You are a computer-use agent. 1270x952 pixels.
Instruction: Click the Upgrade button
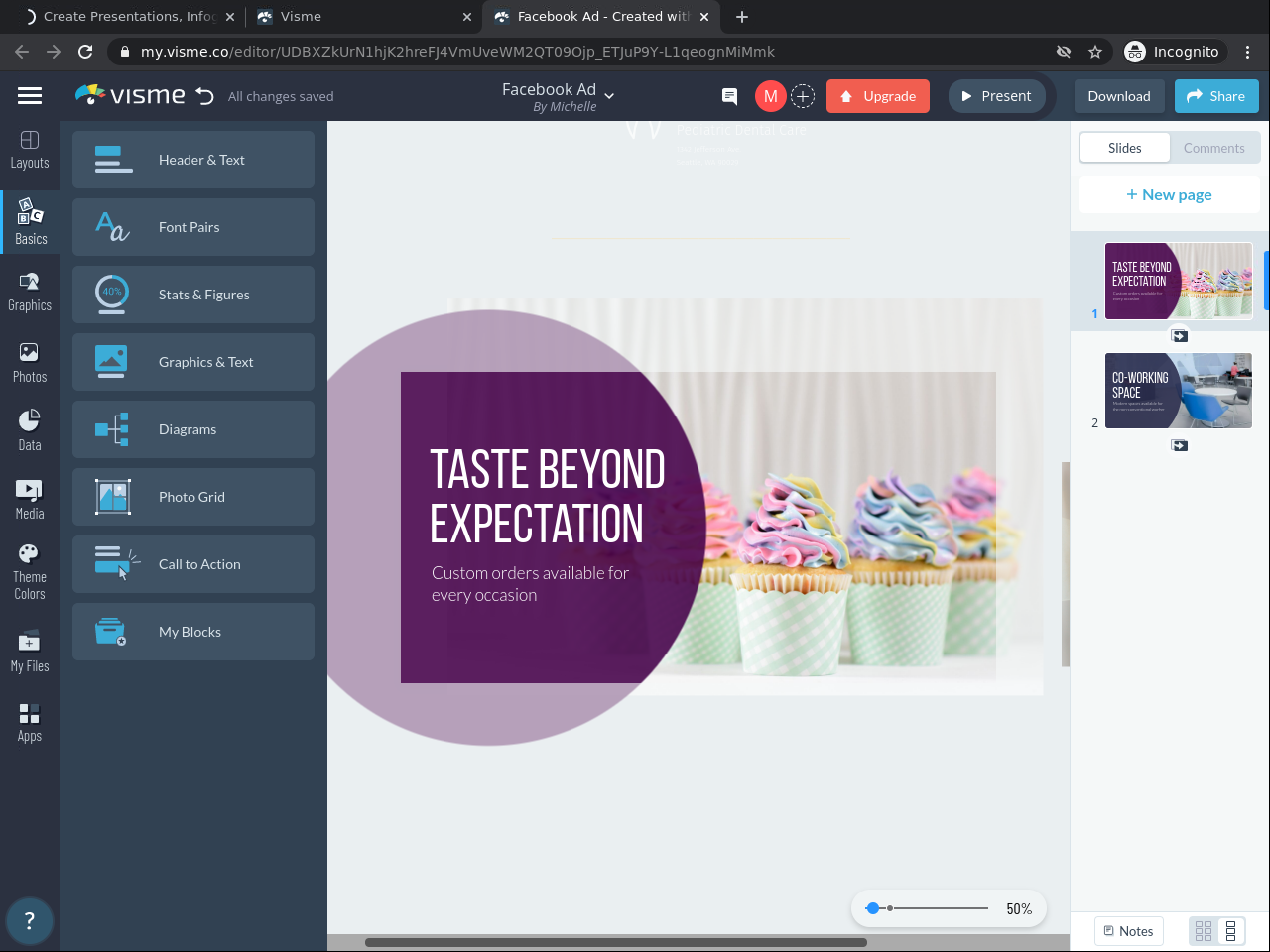pos(878,96)
